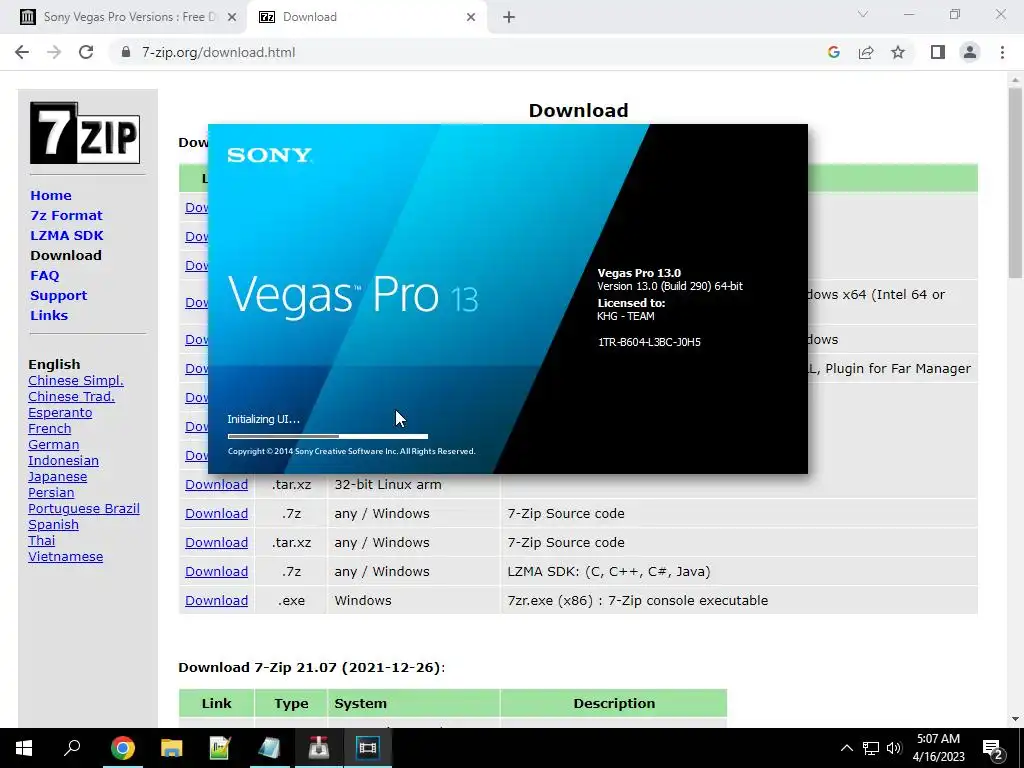Screen dimensions: 1024x768
Task: Go to the FAQ page
Action: pos(44,276)
